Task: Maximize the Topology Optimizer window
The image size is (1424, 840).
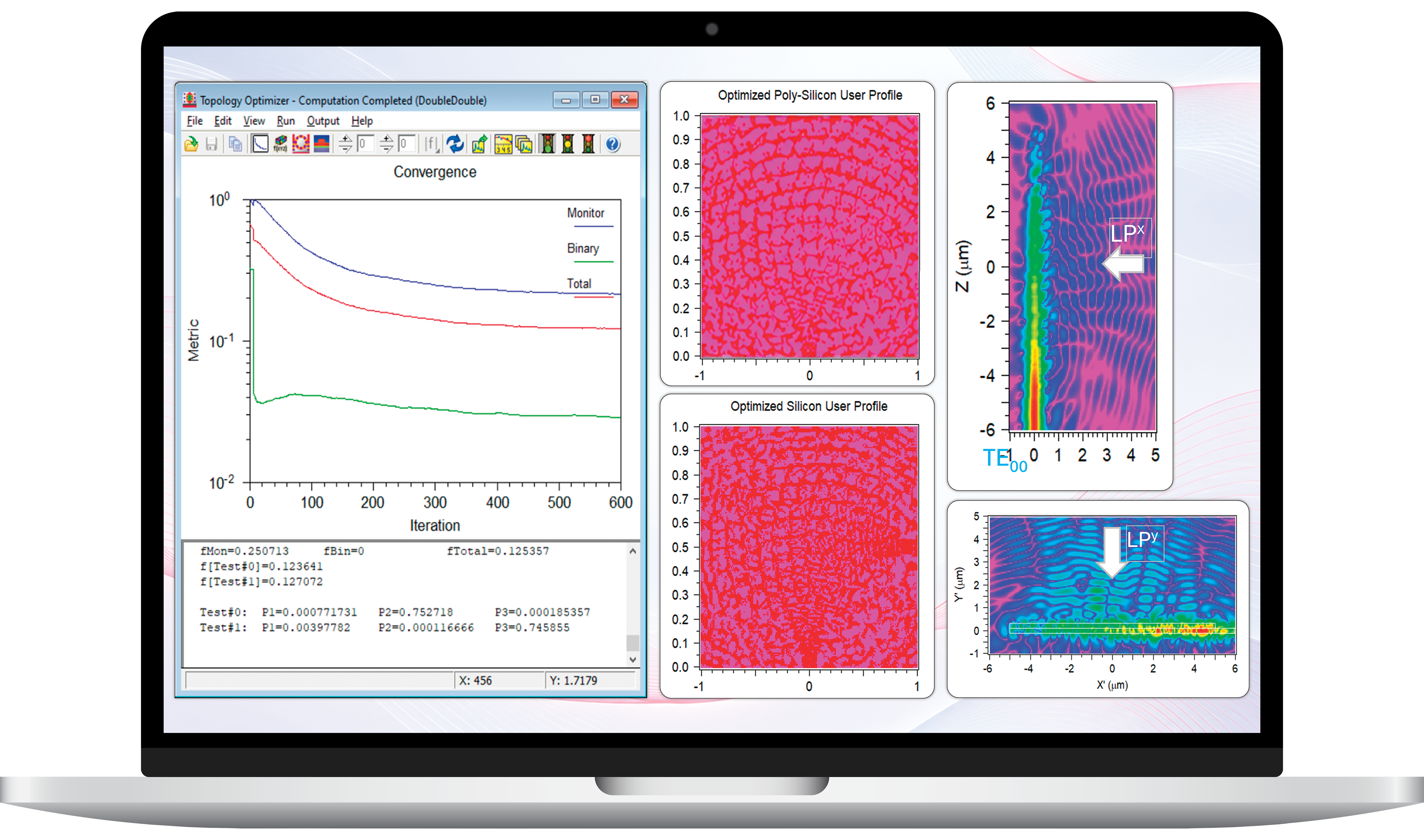Action: (595, 100)
